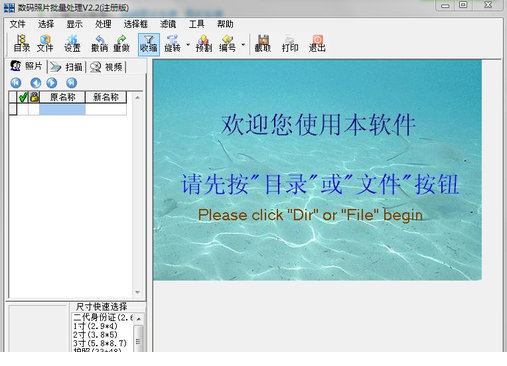Click the welcome preview image
Screen dimensions: 507x366
(317, 170)
